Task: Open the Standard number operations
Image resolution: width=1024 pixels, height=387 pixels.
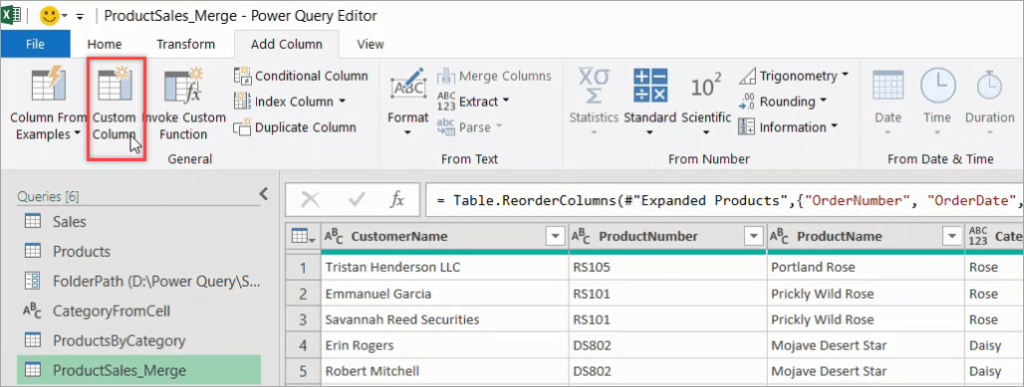Action: (x=650, y=101)
